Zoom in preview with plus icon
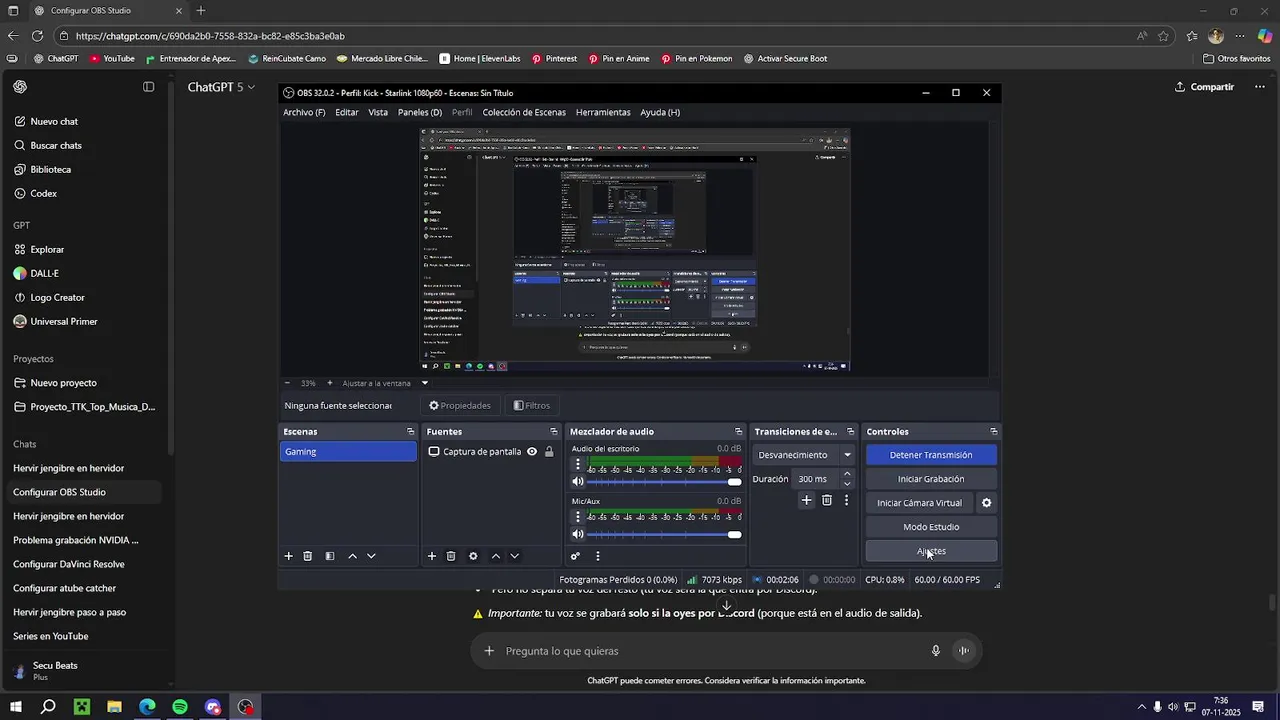The width and height of the screenshot is (1280, 720). coord(330,383)
